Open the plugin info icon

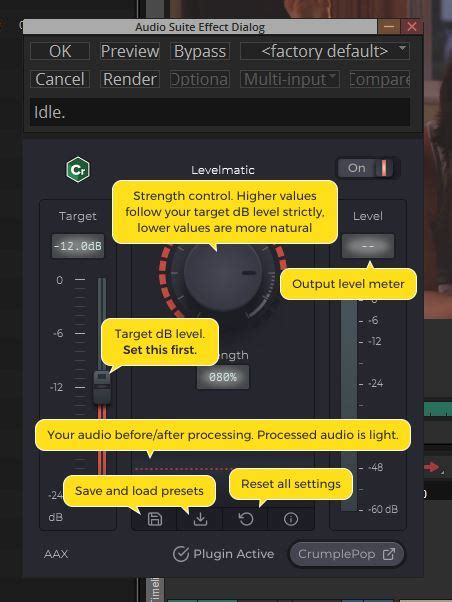tap(291, 519)
